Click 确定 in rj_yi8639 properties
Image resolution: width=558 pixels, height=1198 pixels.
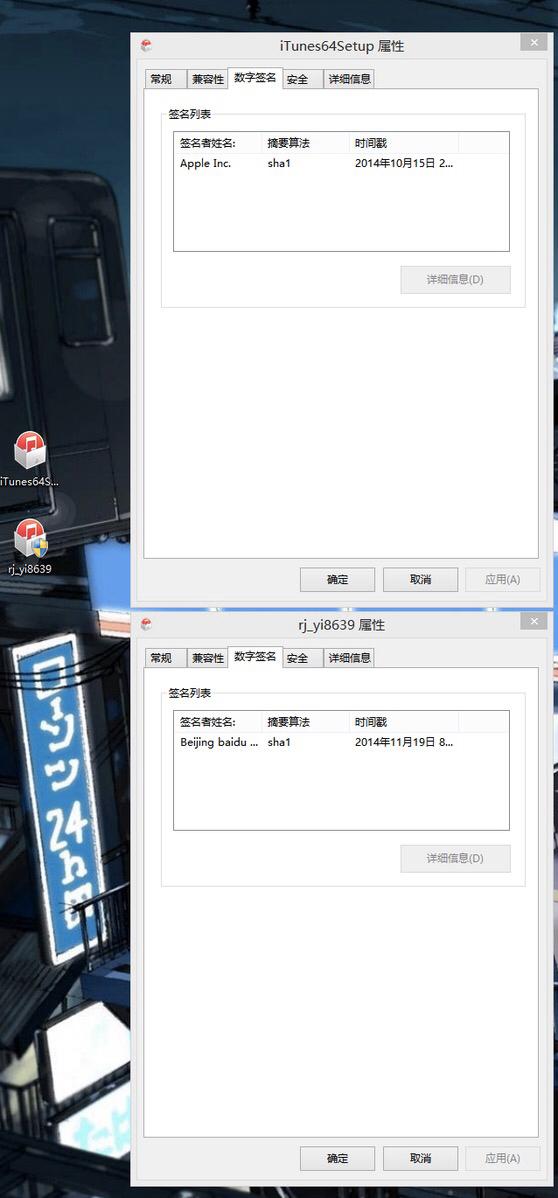(x=337, y=1158)
